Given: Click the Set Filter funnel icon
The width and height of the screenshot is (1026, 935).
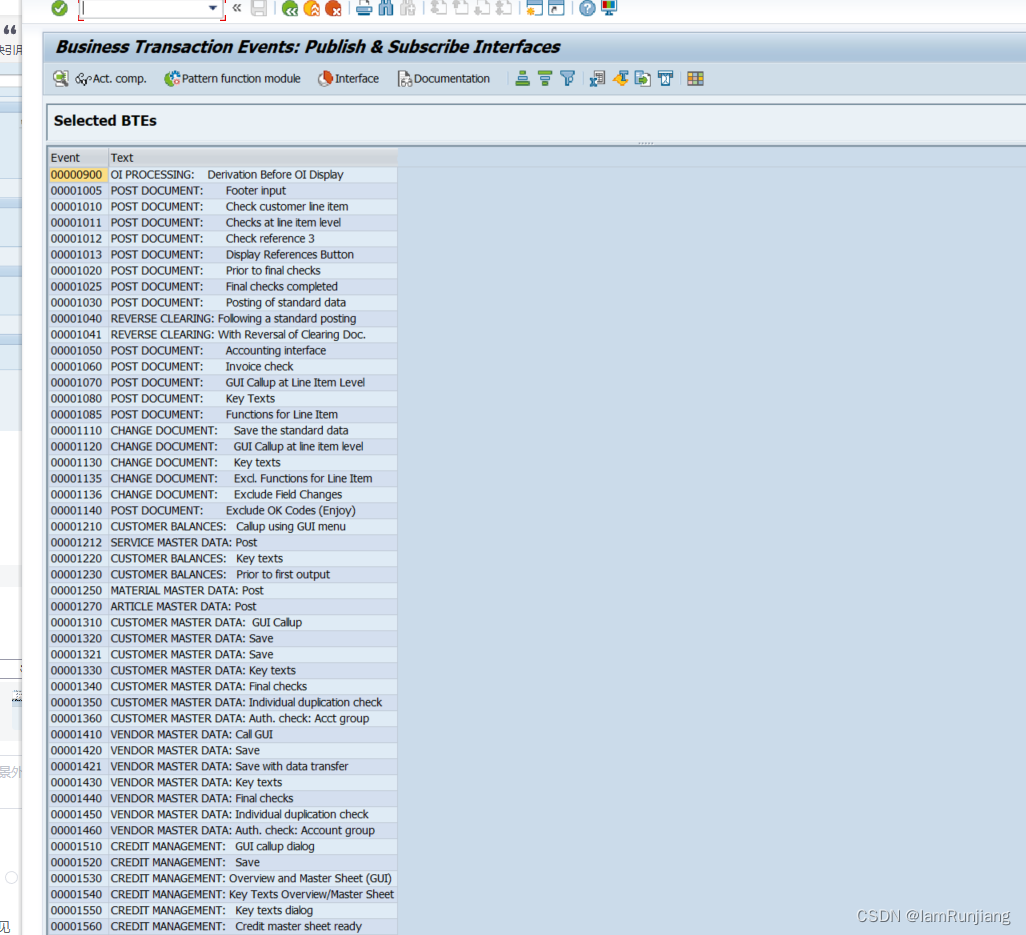Looking at the screenshot, I should point(567,79).
